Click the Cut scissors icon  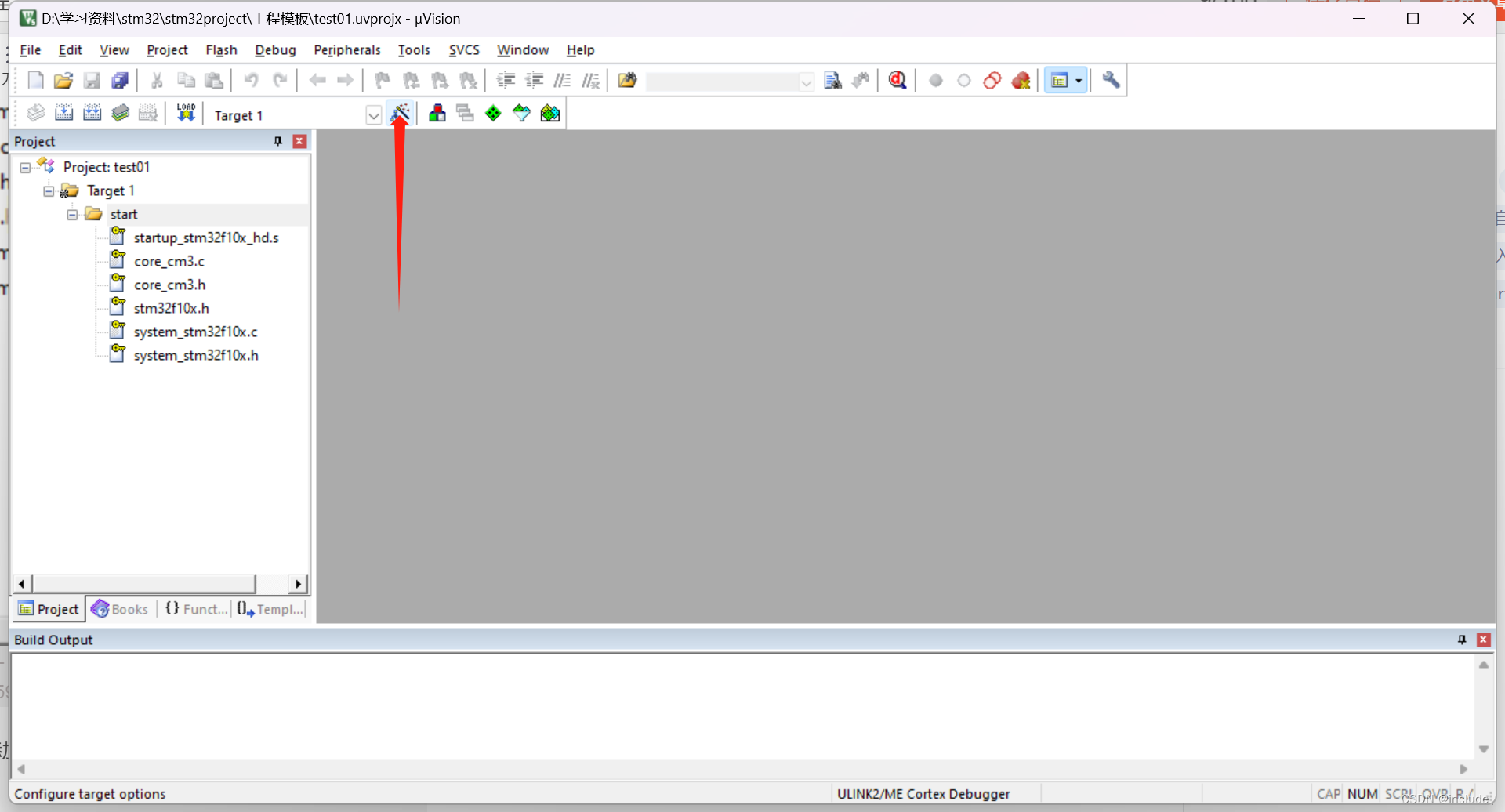pos(157,81)
